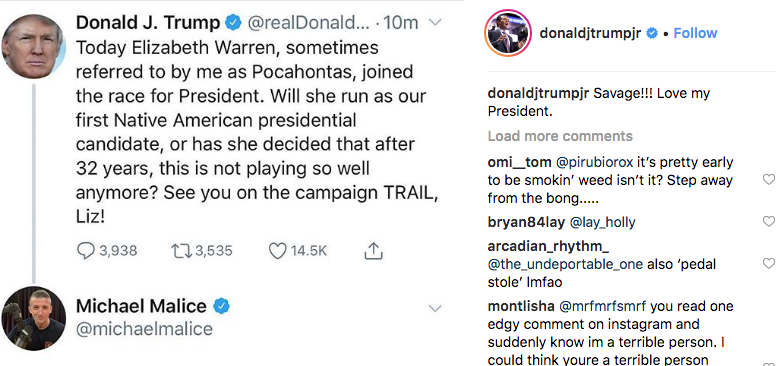Click the share icon under the tweet
This screenshot has width=784, height=366.
pyautogui.click(x=373, y=250)
